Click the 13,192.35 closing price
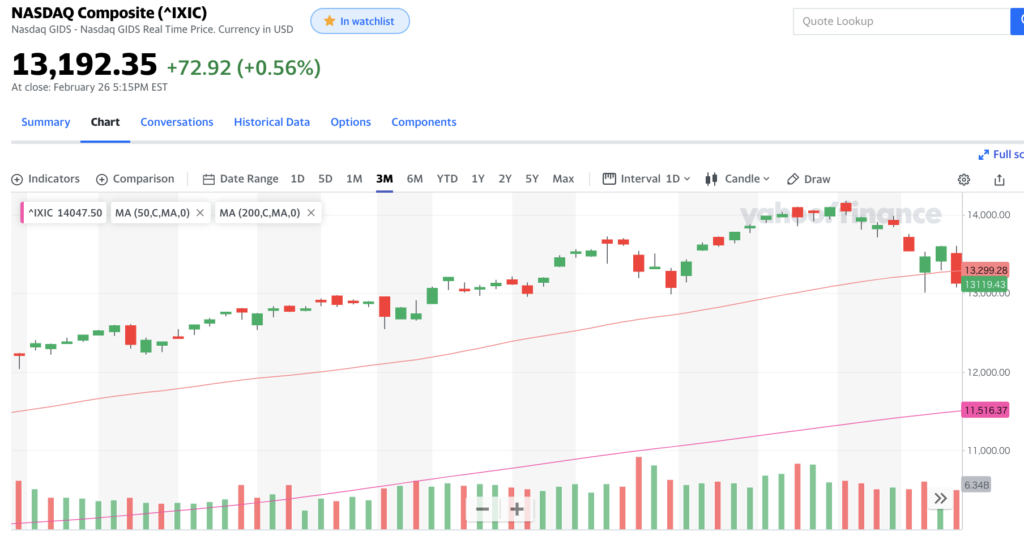Viewport: 1024px width, 535px height. (84, 65)
